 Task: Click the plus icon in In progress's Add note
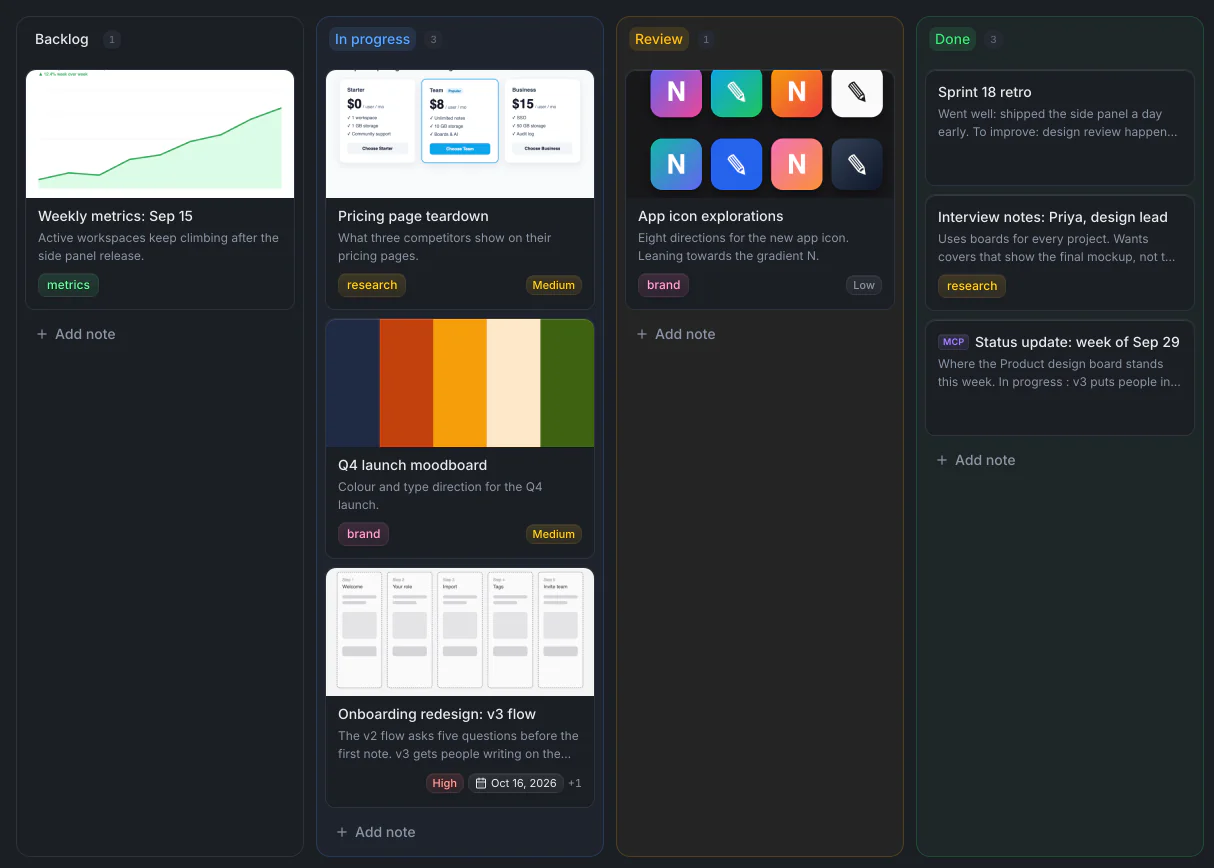[342, 832]
